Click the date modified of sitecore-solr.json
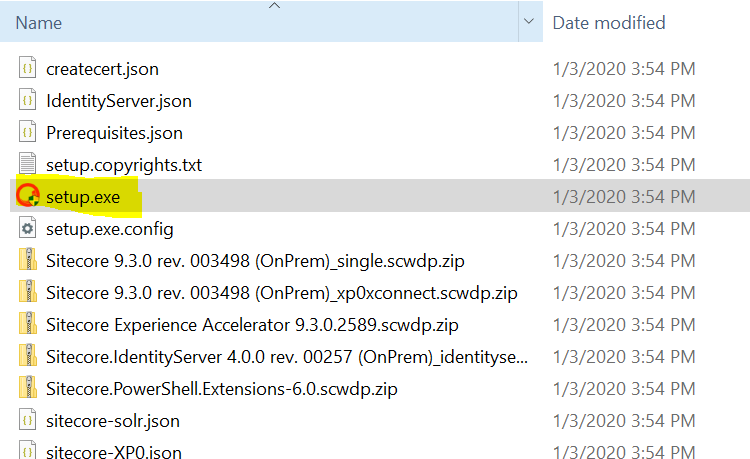750x459 pixels. [624, 421]
